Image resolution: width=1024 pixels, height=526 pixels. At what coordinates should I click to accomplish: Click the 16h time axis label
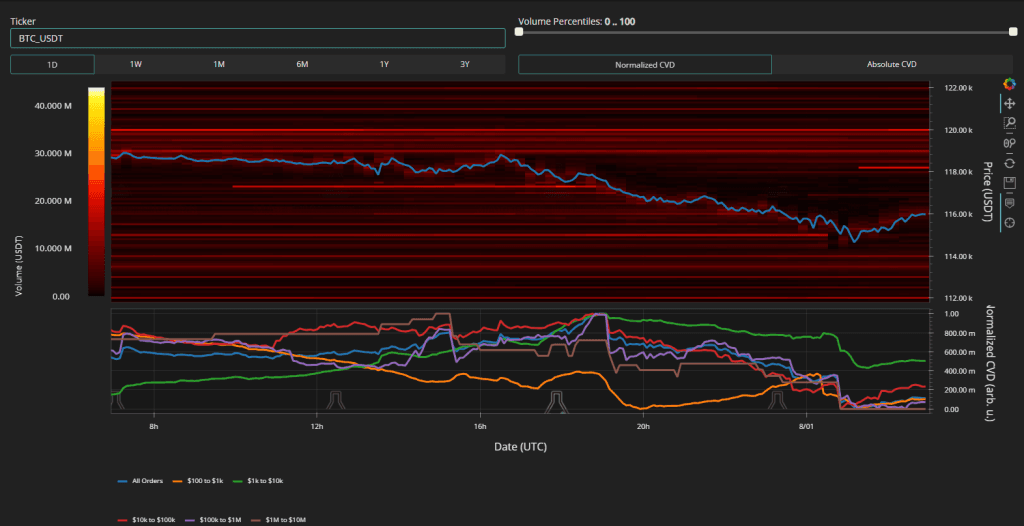[481, 426]
